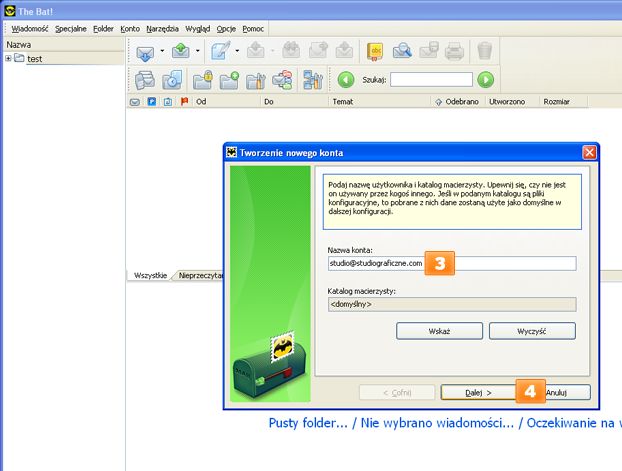Click the trash can delete icon
The width and height of the screenshot is (622, 471).
pyautogui.click(x=484, y=51)
